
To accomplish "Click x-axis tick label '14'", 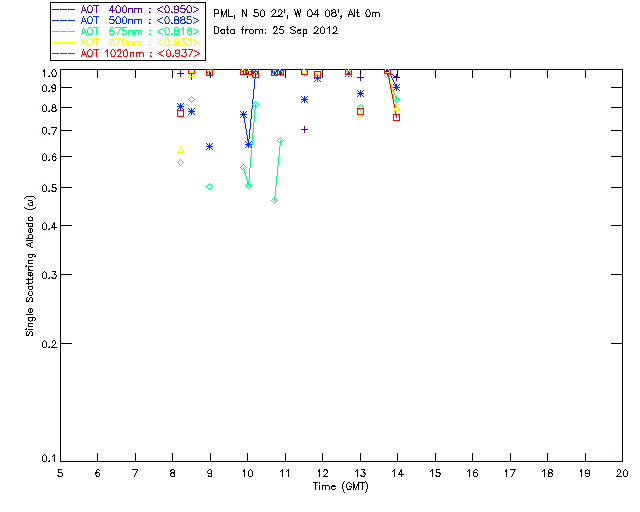I will point(398,473).
